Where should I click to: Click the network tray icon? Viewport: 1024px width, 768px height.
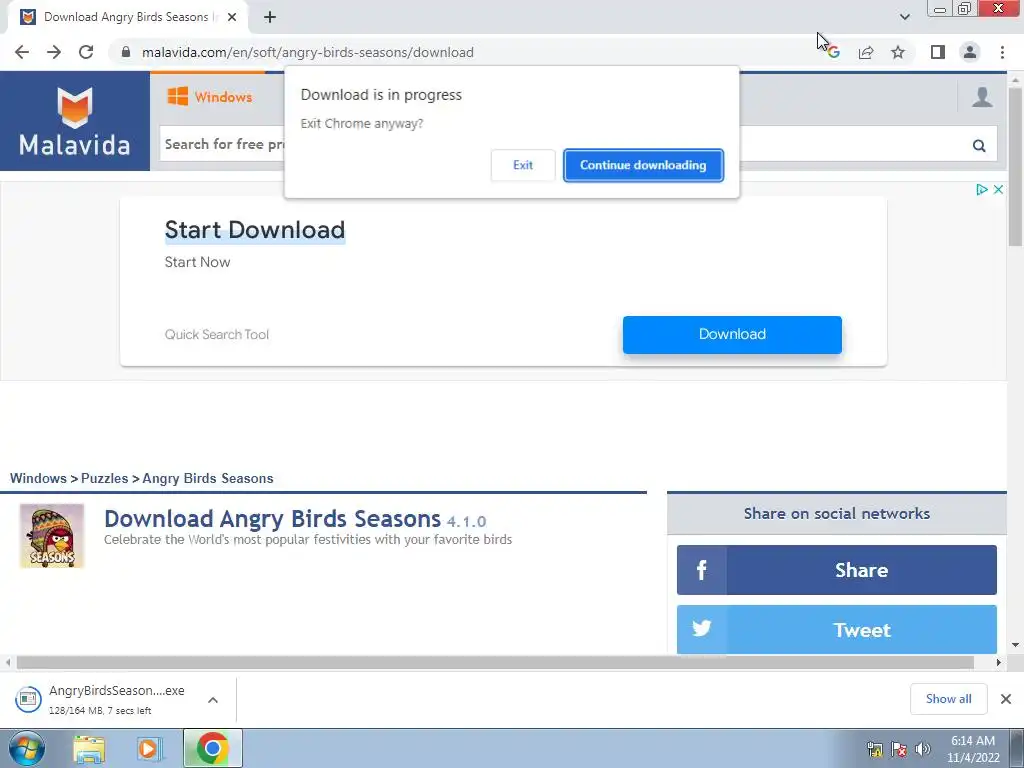pos(874,749)
